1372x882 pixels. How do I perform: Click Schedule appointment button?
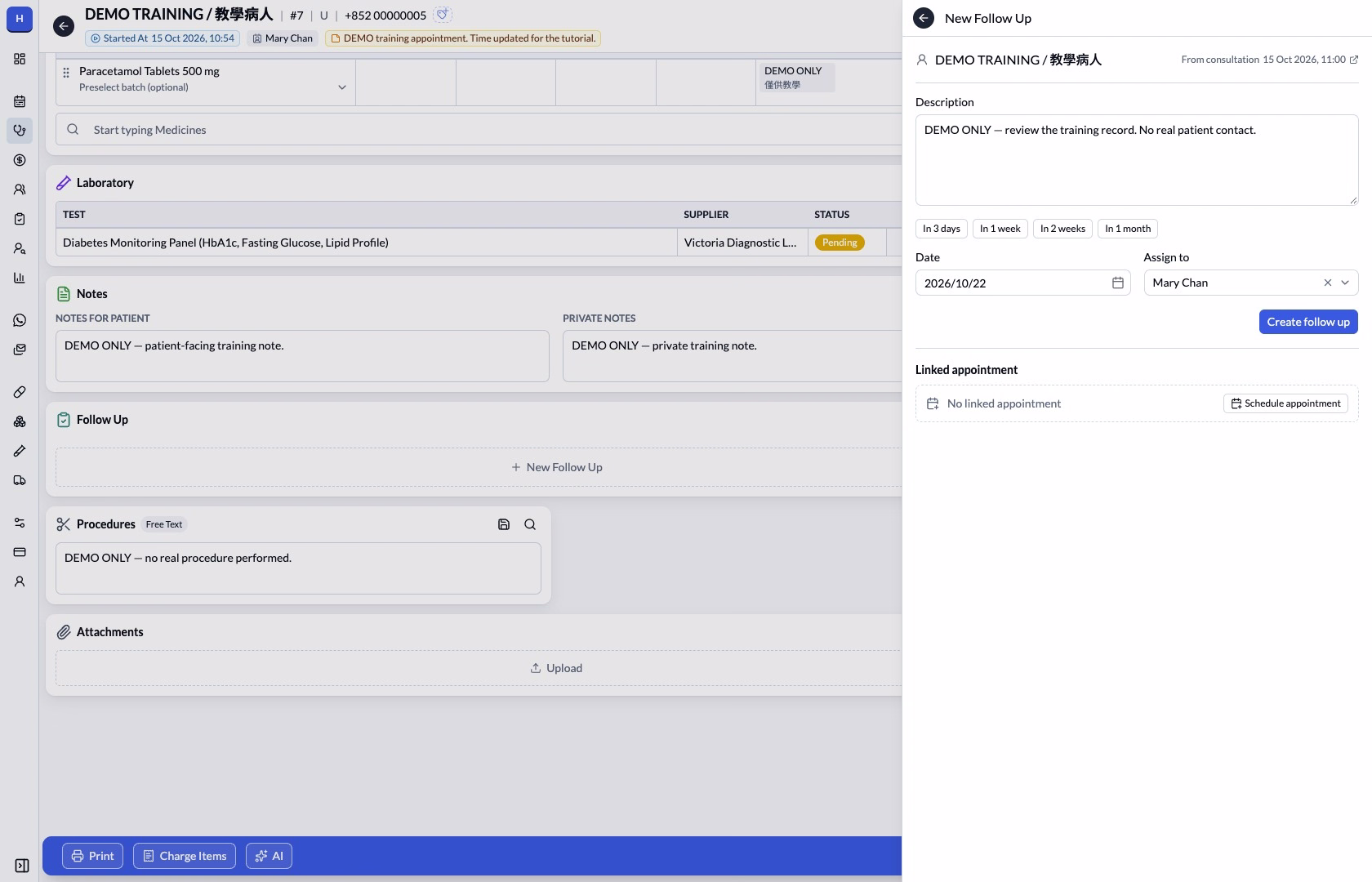pos(1285,403)
